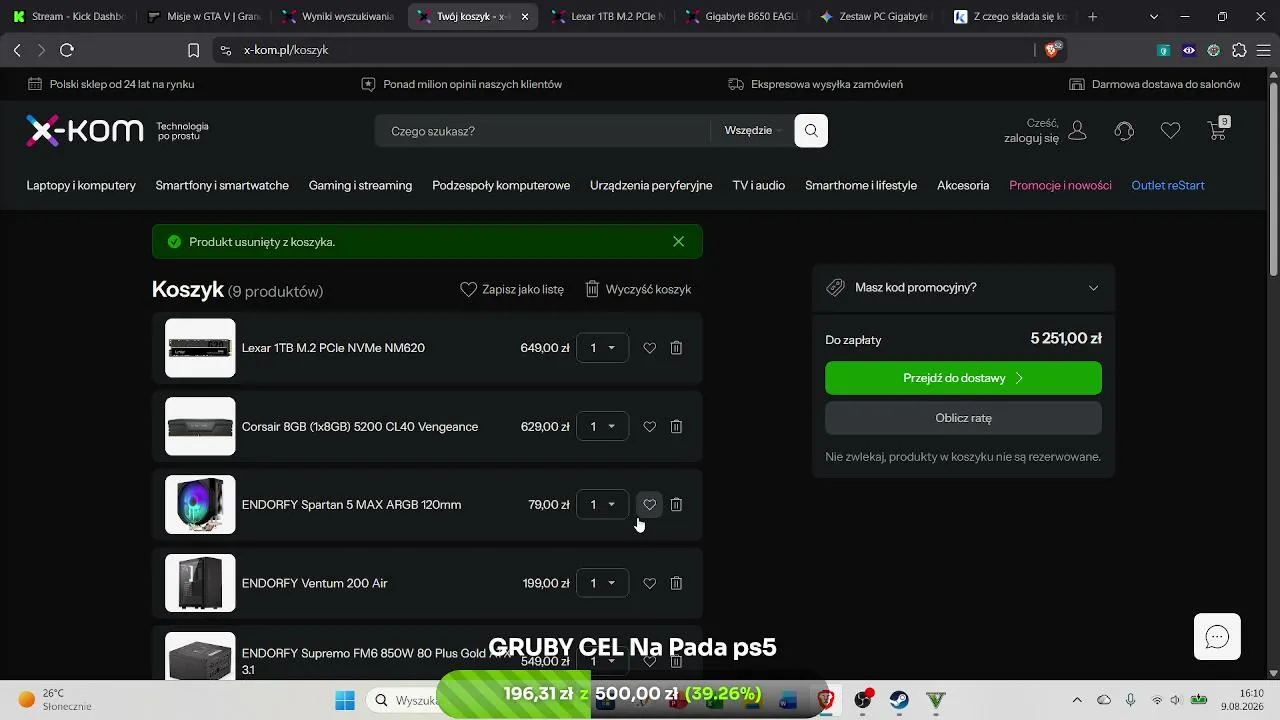The width and height of the screenshot is (1280, 720).
Task: Open Steam from the taskbar
Action: (x=899, y=700)
